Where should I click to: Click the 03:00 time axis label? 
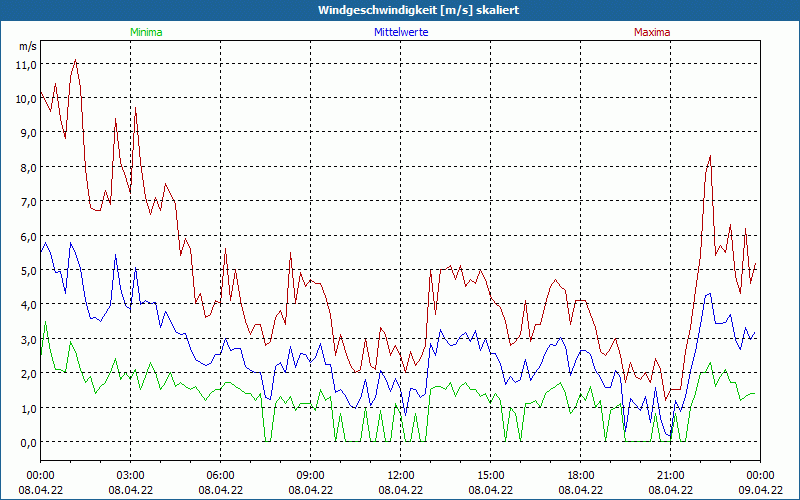130,475
